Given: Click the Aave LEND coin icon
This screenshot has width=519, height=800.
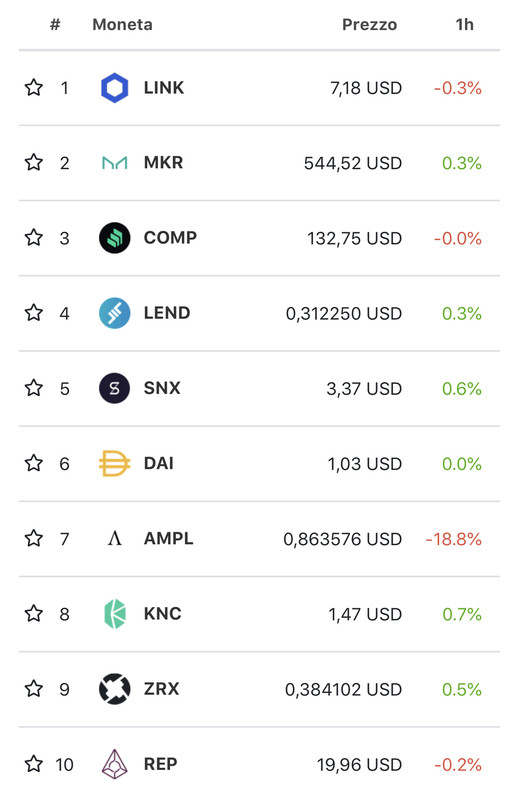Looking at the screenshot, I should coord(114,313).
